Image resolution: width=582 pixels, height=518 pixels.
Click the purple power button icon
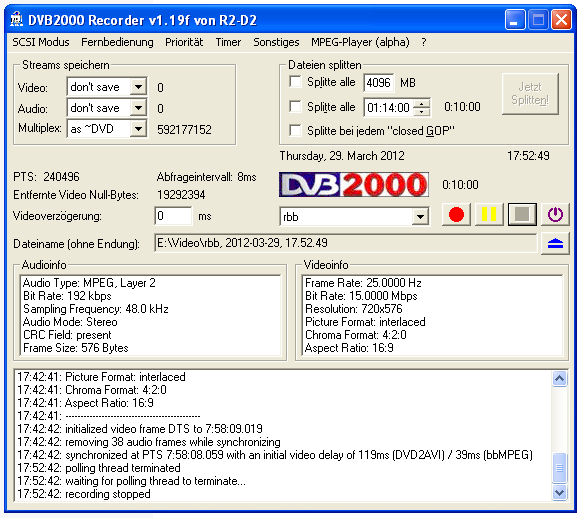pos(555,214)
